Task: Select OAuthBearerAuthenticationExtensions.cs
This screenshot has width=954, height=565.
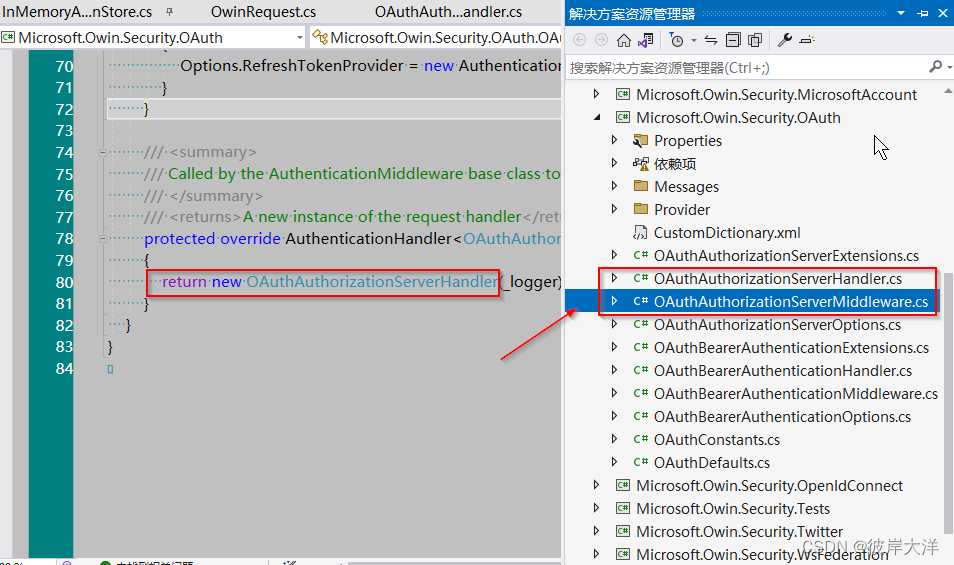Action: click(x=791, y=348)
